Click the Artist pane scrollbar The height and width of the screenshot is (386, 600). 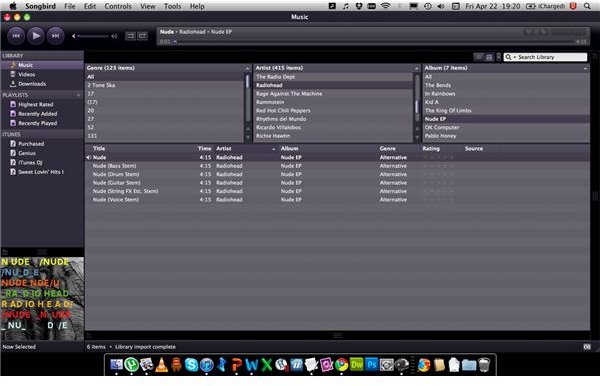tap(416, 107)
